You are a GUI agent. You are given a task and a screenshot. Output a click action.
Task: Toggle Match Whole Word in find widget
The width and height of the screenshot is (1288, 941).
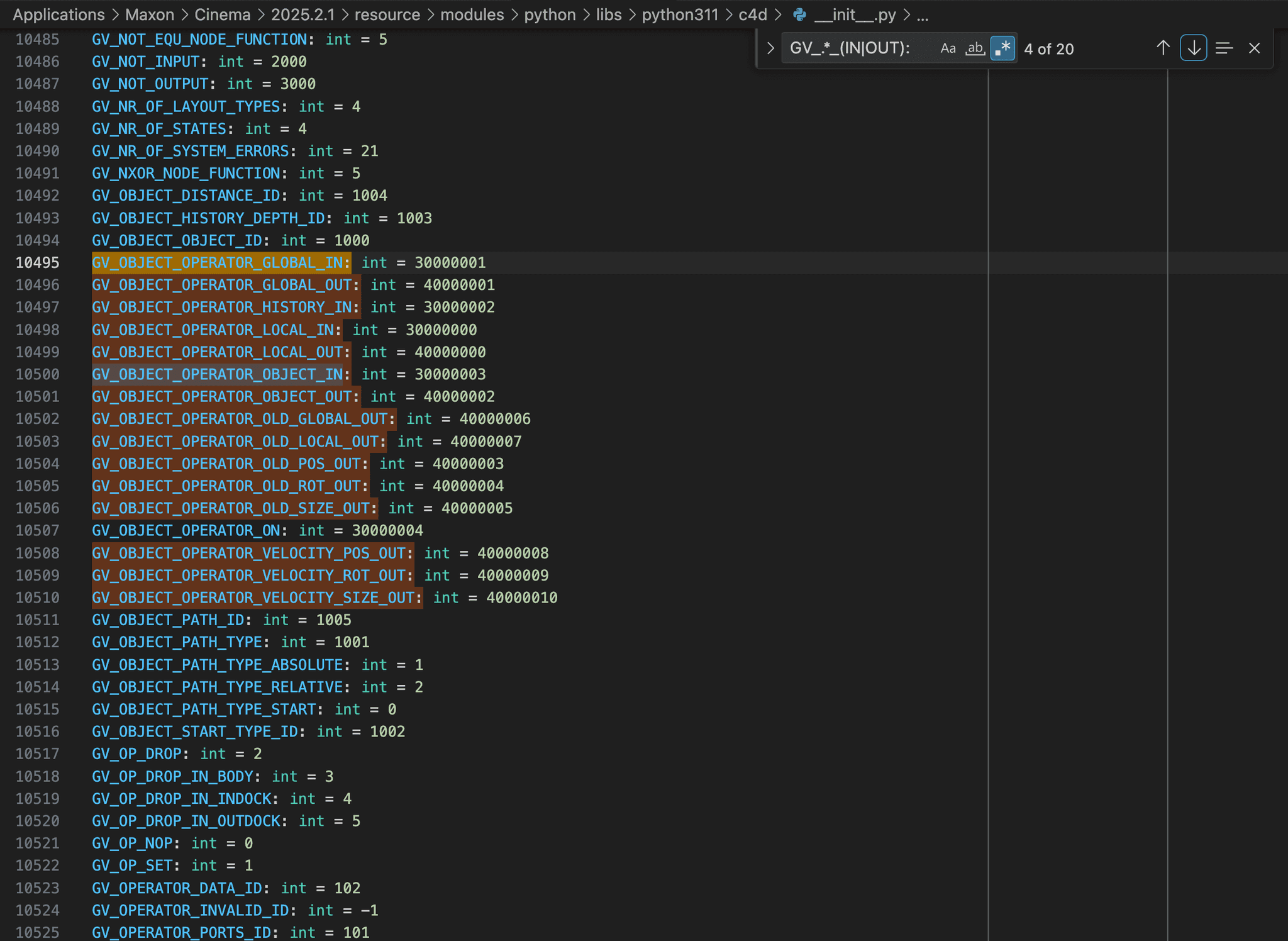tap(975, 48)
